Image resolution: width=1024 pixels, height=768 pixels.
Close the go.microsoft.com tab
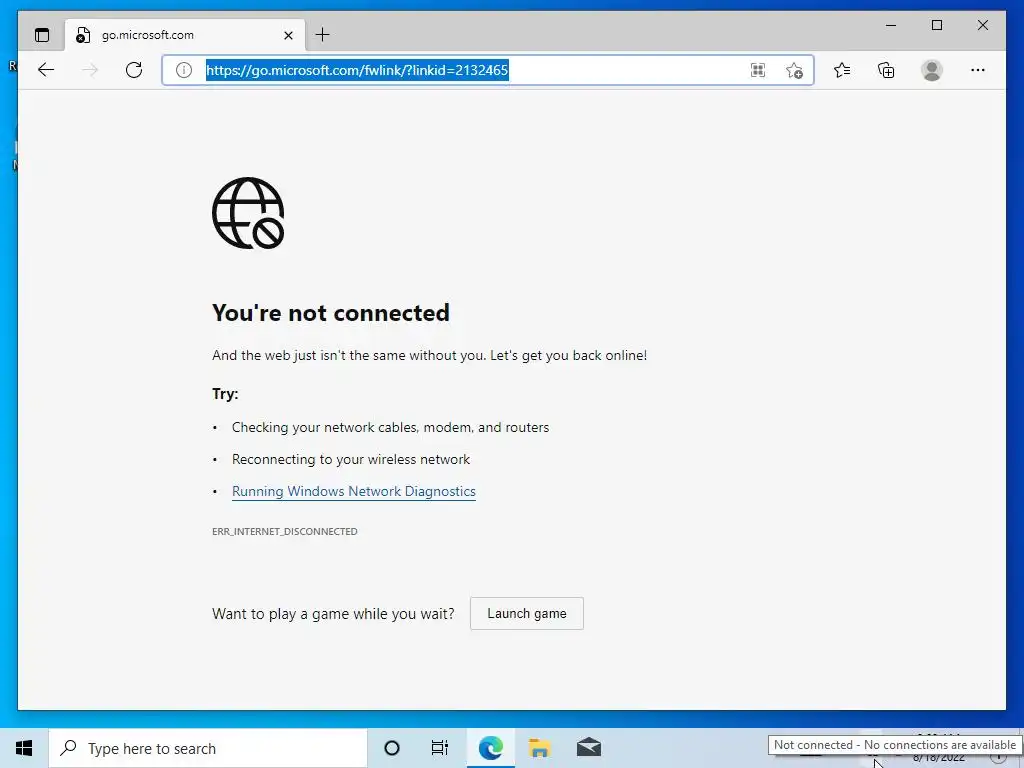288,35
